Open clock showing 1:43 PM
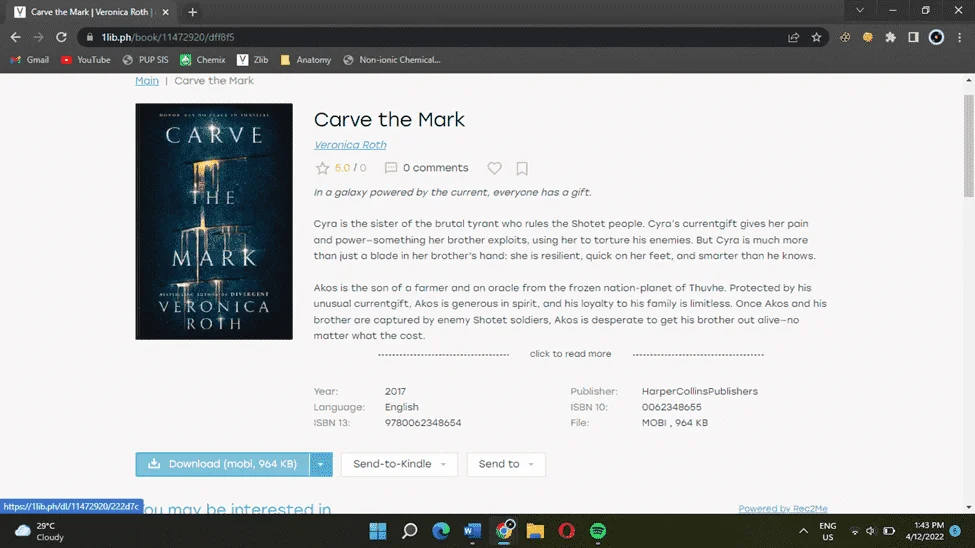Image resolution: width=975 pixels, height=548 pixels. [x=925, y=531]
